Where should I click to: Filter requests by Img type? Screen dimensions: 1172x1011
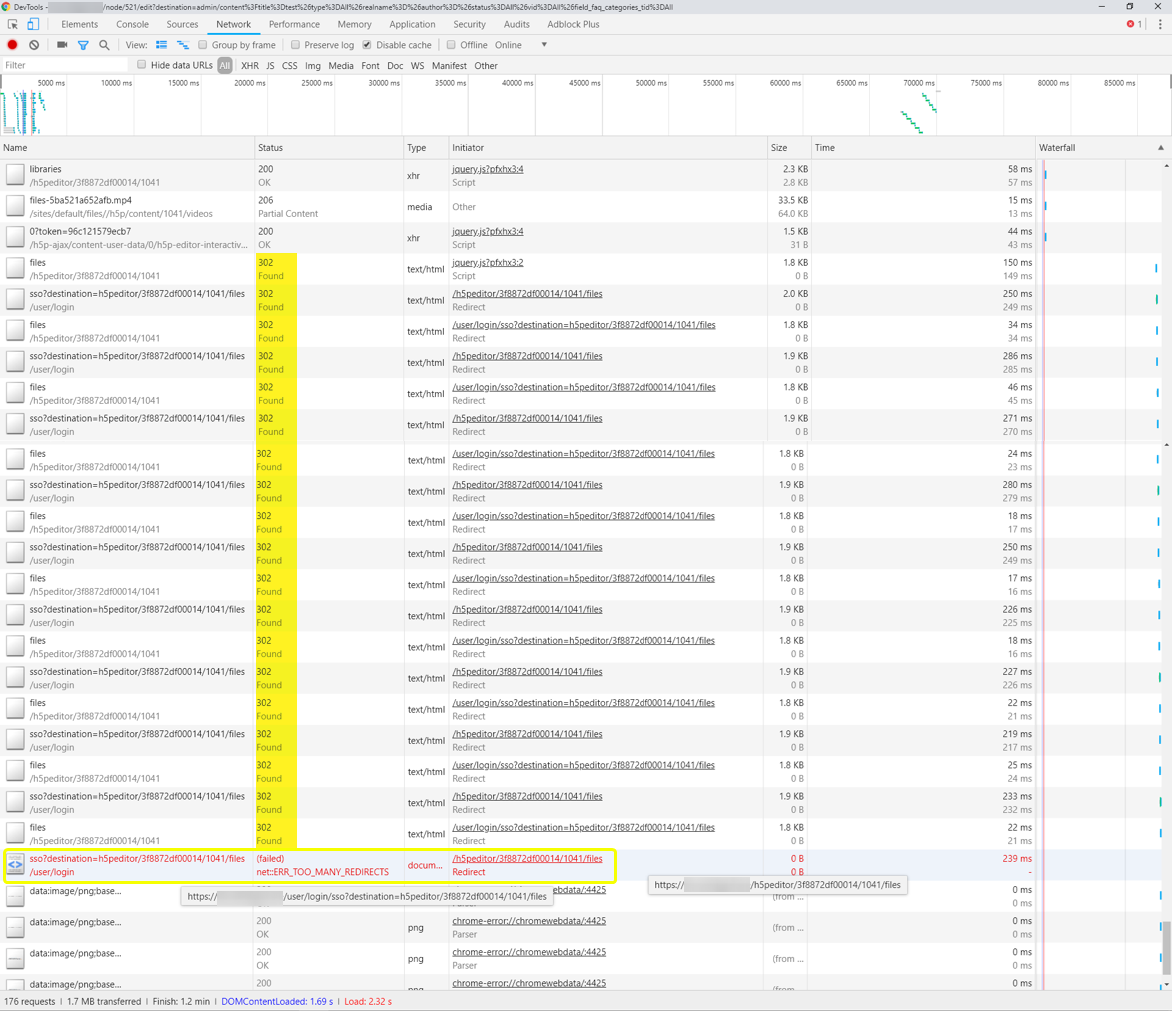[312, 66]
